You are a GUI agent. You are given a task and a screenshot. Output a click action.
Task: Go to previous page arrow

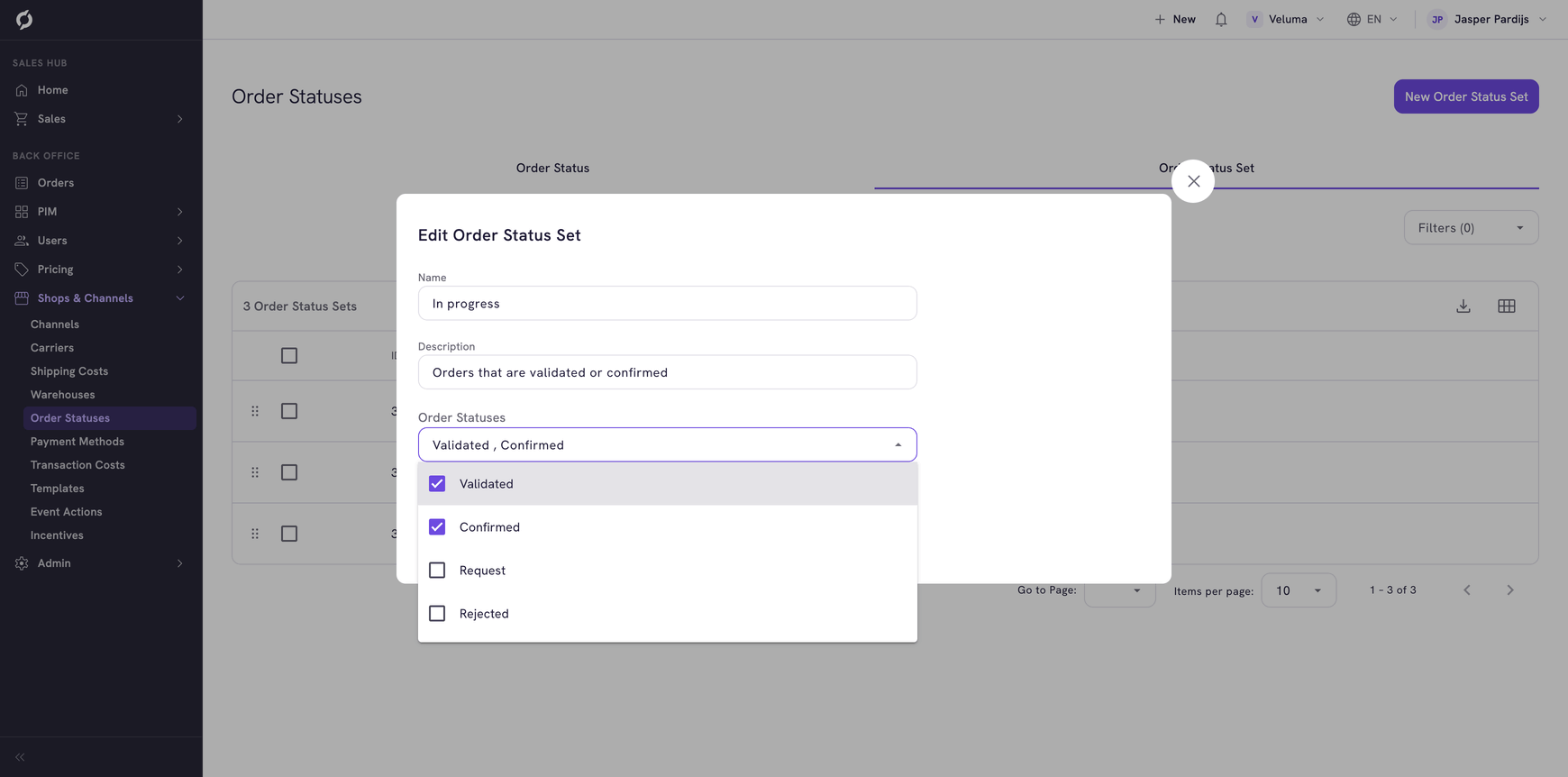click(x=1467, y=590)
